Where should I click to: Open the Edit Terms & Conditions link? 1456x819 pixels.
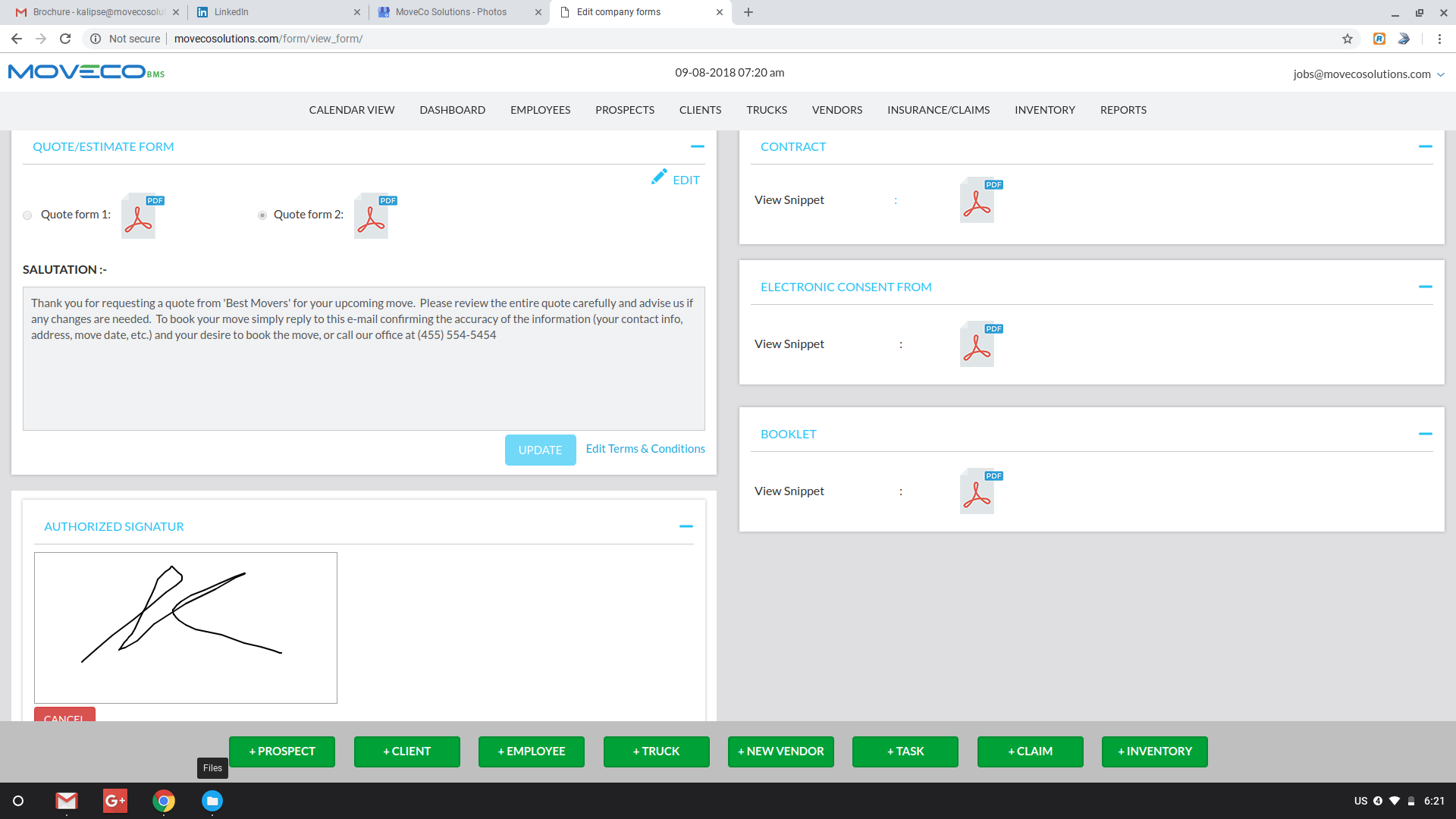tap(645, 448)
